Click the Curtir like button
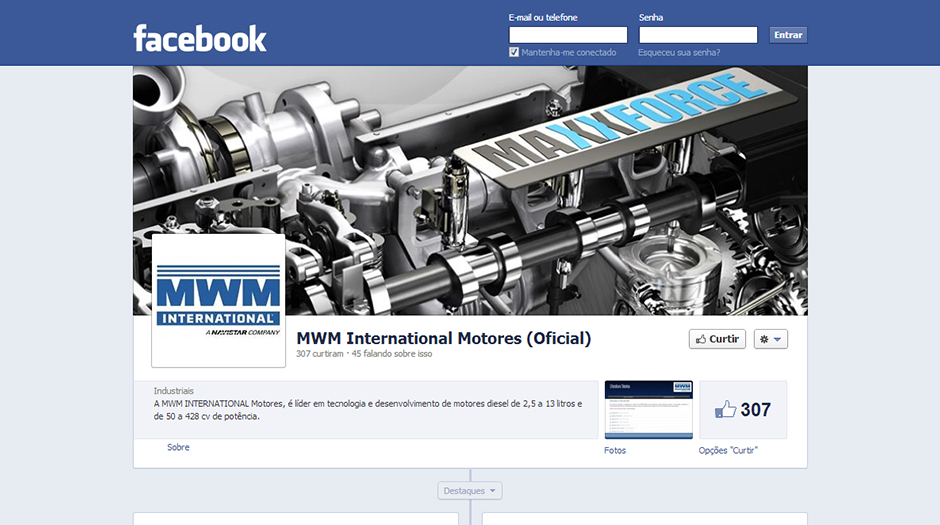The image size is (940, 525). [717, 339]
